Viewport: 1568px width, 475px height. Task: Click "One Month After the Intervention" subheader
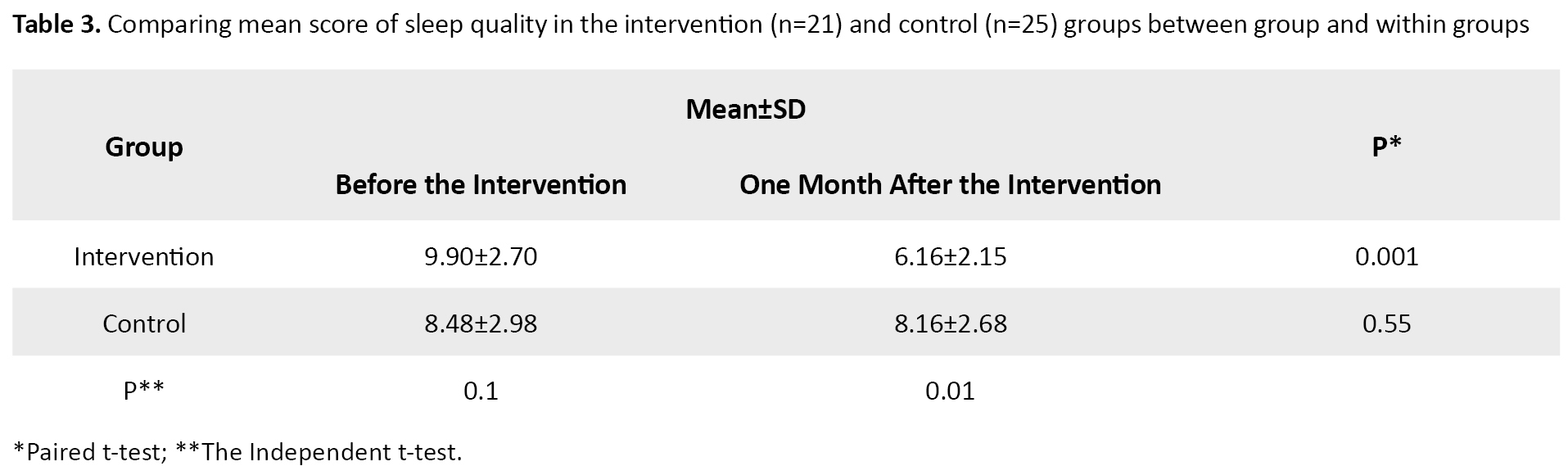[950, 185]
